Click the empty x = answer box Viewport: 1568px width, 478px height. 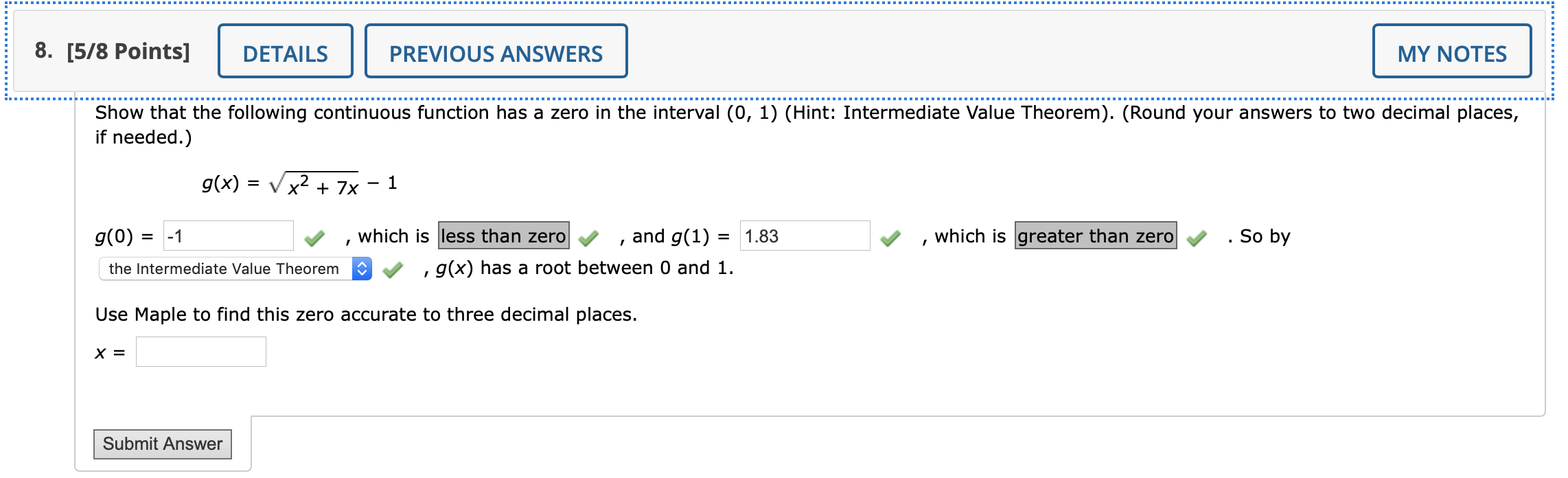pyautogui.click(x=200, y=352)
